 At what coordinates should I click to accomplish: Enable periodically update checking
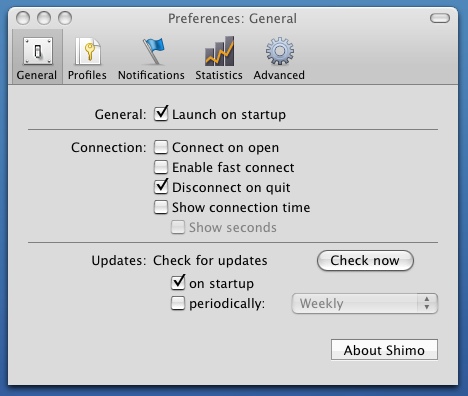coord(178,303)
